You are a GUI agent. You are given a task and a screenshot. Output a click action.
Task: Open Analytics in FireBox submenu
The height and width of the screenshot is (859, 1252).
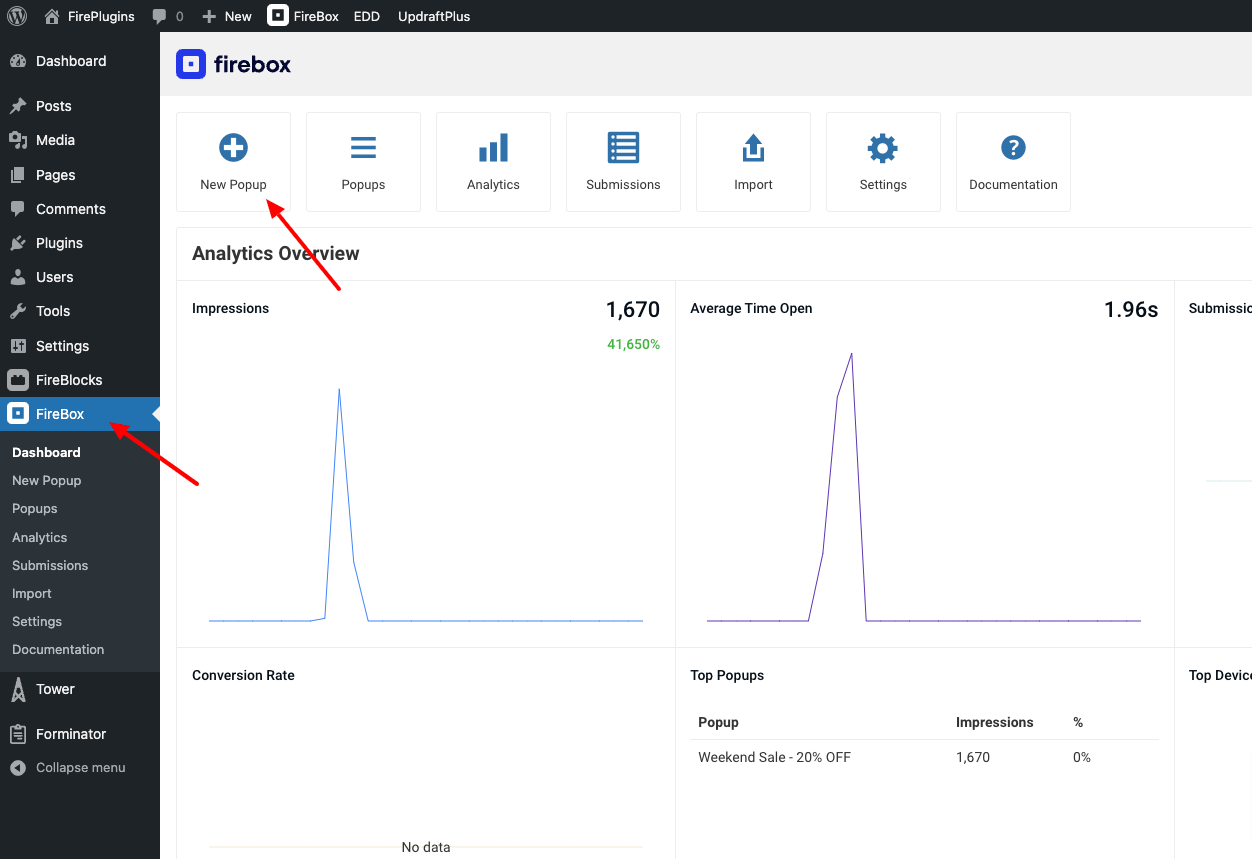pos(40,537)
